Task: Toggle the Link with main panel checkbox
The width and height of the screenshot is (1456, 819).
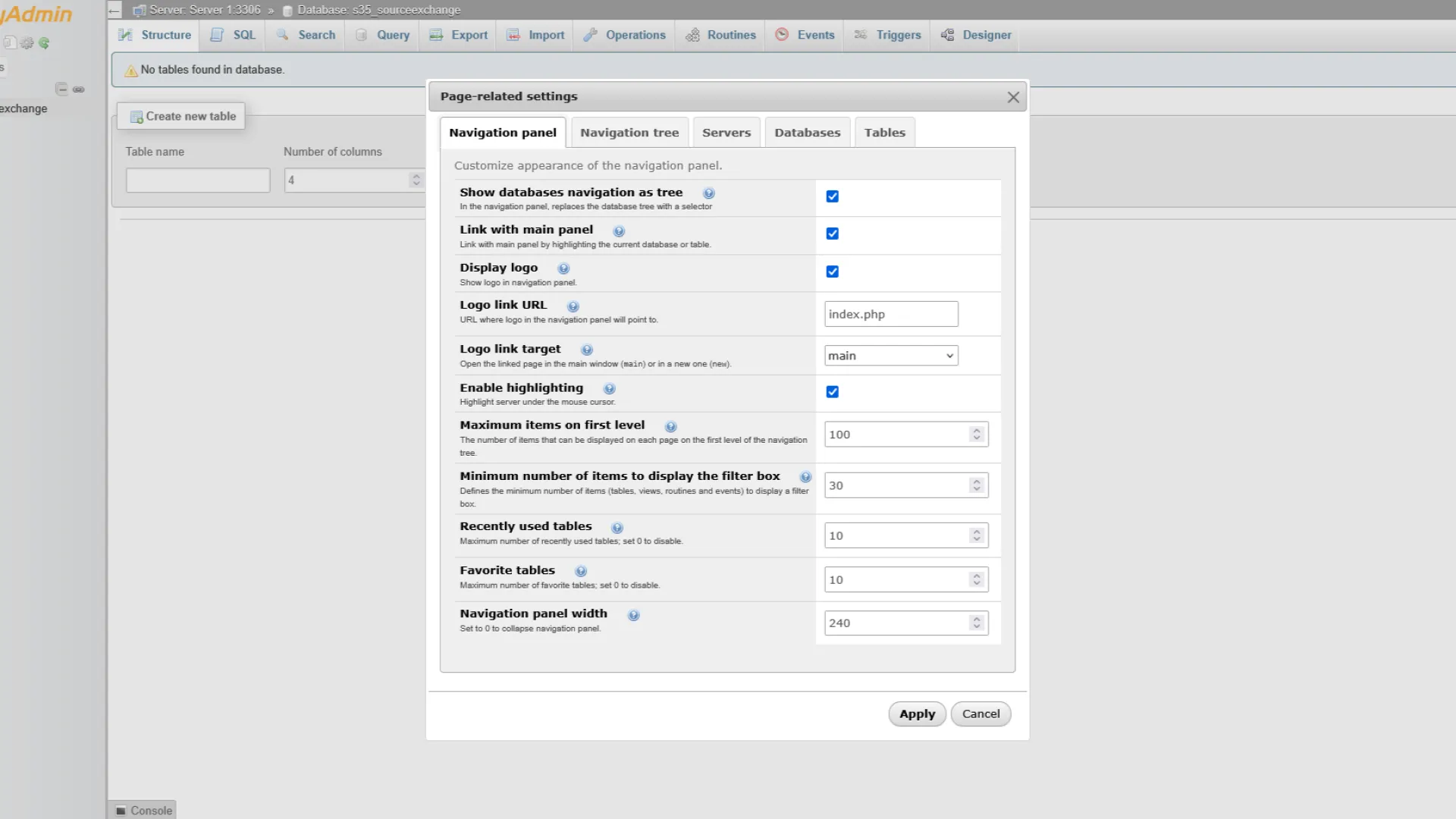Action: pyautogui.click(x=832, y=234)
